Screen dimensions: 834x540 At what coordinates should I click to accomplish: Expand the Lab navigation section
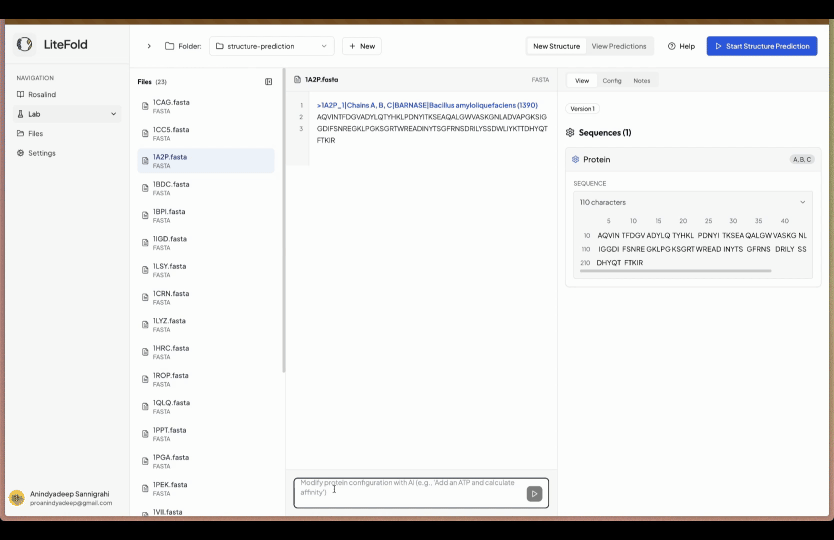113,114
